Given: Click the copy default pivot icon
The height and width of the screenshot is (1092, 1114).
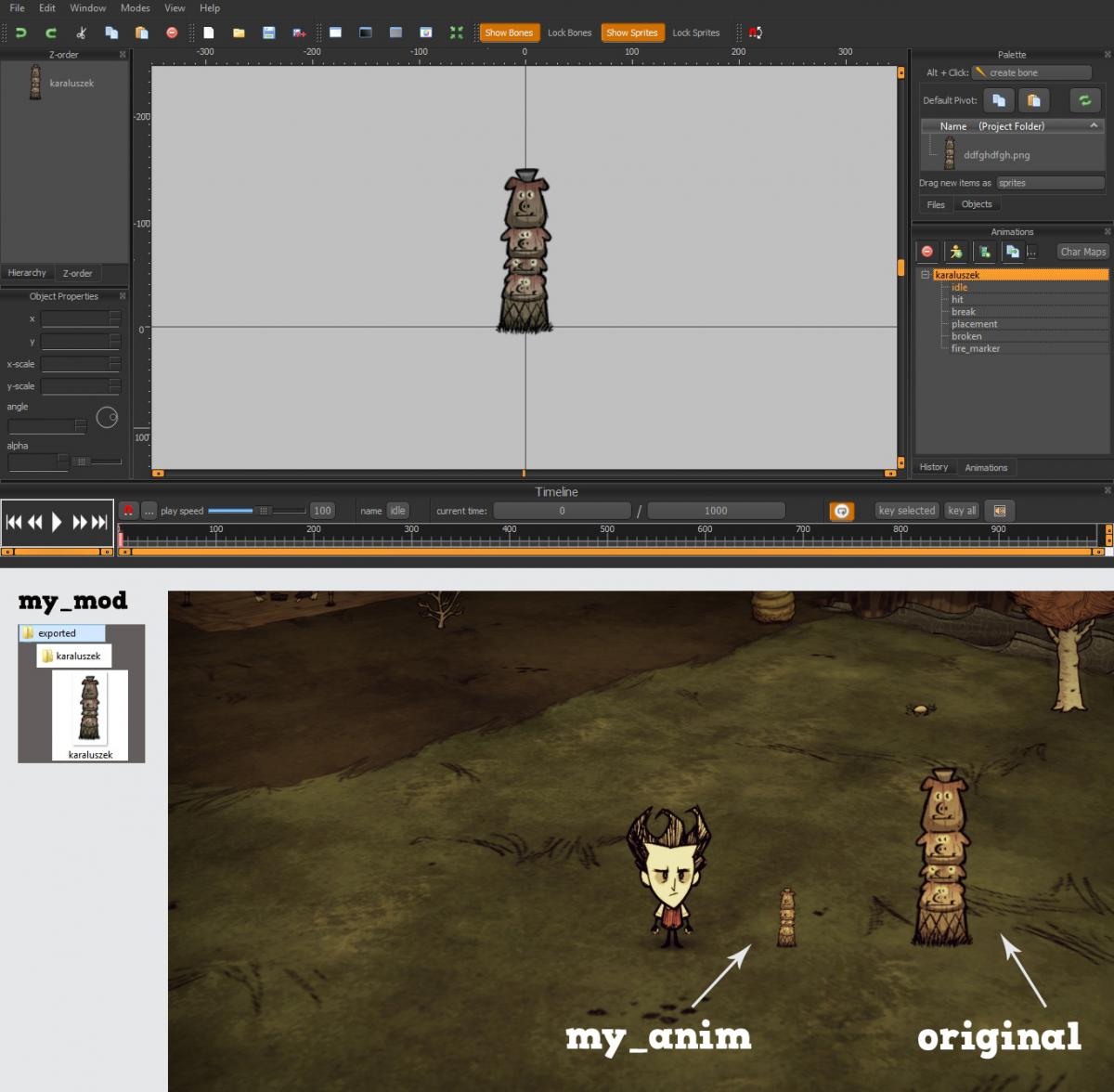Looking at the screenshot, I should point(999,100).
